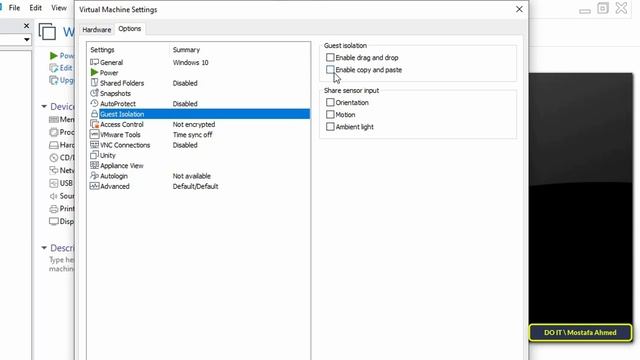This screenshot has width=640, height=360.
Task: Select the General row in settings list
Action: coord(199,62)
